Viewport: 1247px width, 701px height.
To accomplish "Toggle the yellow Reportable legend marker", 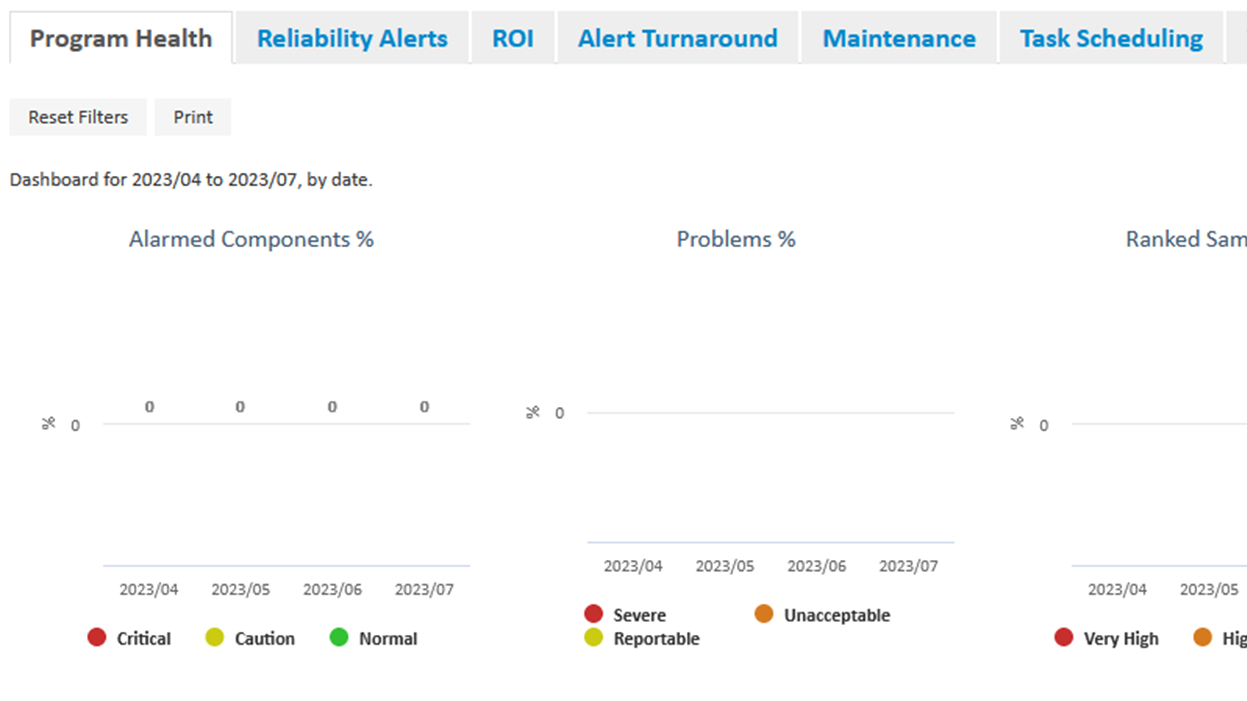I will [594, 638].
